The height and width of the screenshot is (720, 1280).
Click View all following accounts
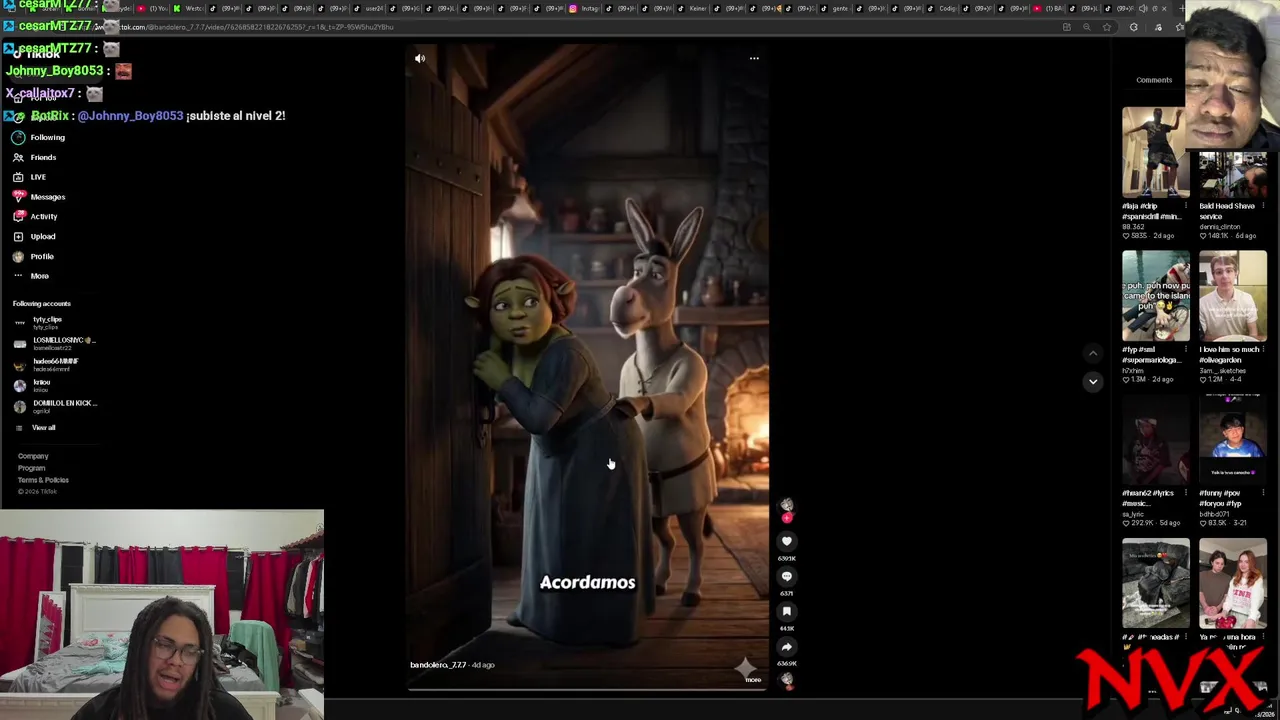43,428
